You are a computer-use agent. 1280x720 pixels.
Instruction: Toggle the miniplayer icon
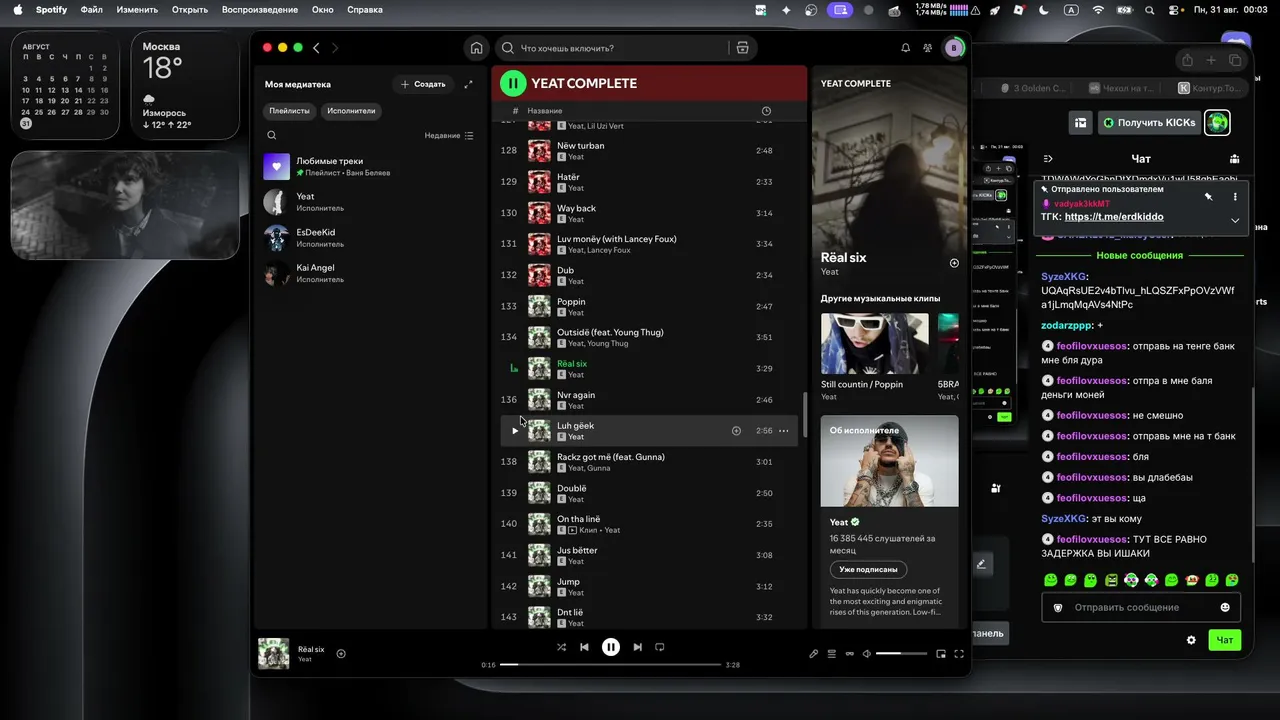pyautogui.click(x=941, y=654)
